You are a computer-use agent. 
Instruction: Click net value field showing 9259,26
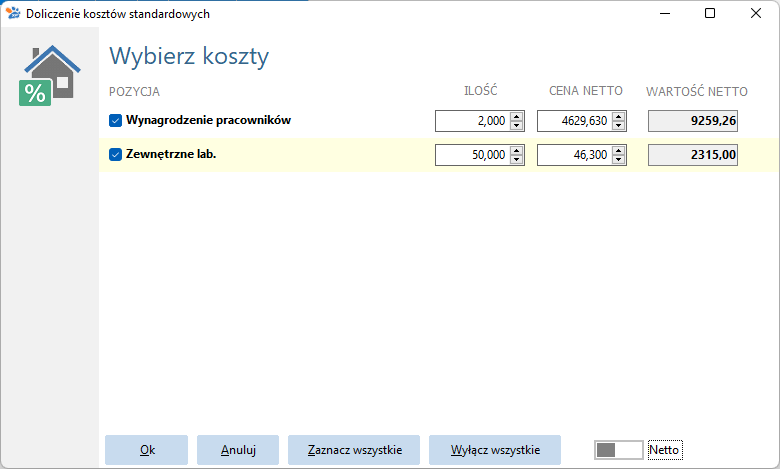(x=693, y=121)
